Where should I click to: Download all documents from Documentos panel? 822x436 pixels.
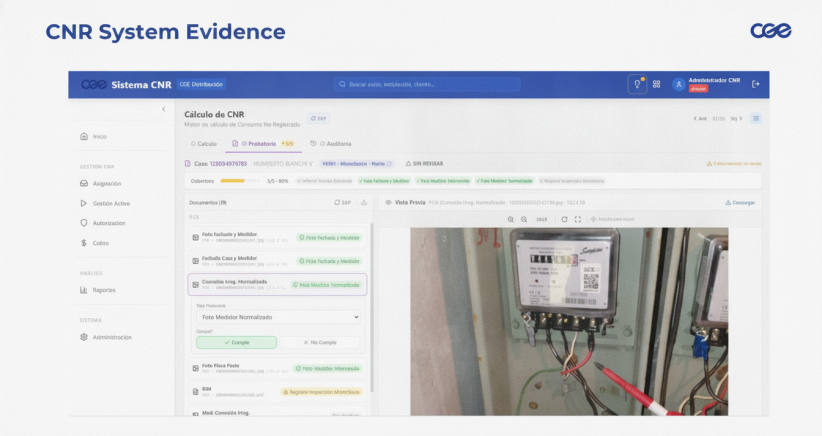[364, 202]
